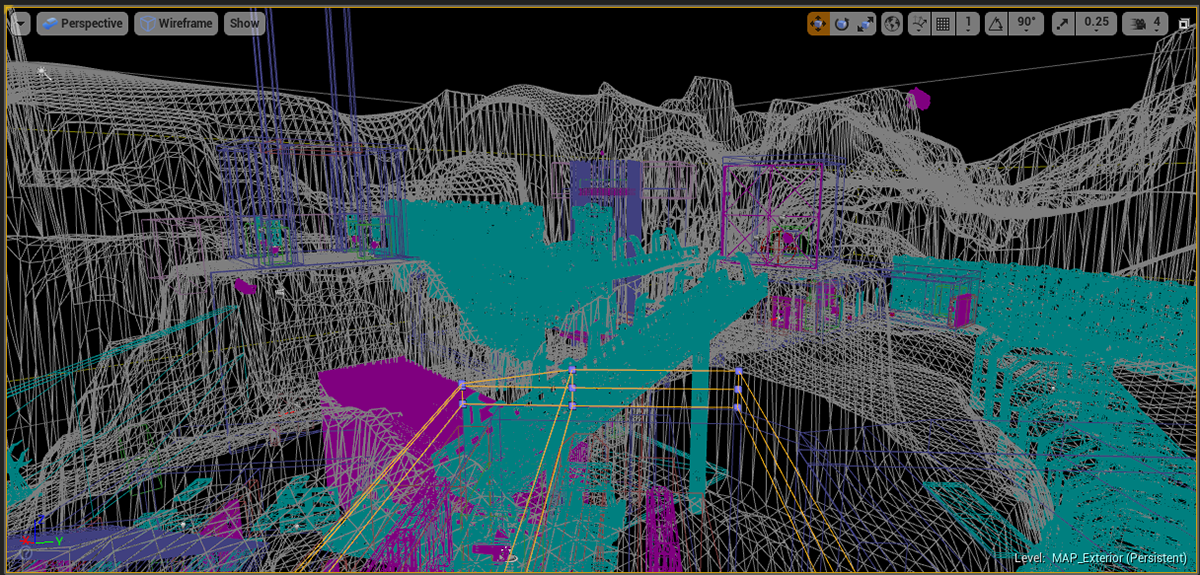The height and width of the screenshot is (575, 1200).
Task: Open the grid snap size dropdown
Action: 967,23
